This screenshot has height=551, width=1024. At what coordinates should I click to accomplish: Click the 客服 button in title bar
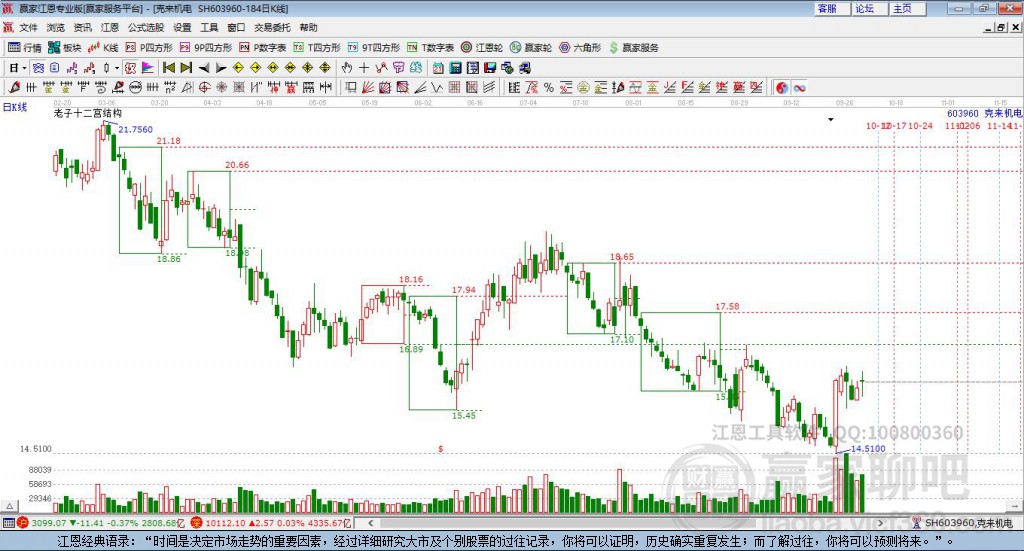[831, 8]
